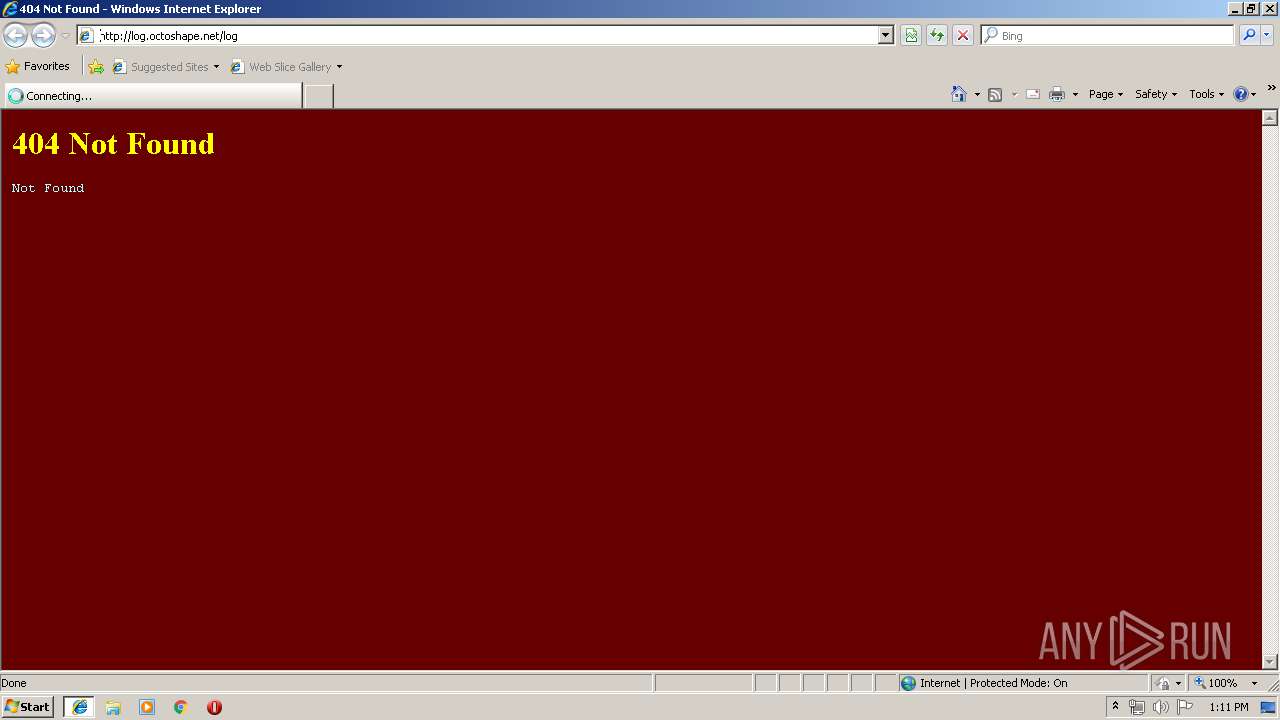
Task: Click the Internet Explorer taskbar icon
Action: tap(79, 707)
